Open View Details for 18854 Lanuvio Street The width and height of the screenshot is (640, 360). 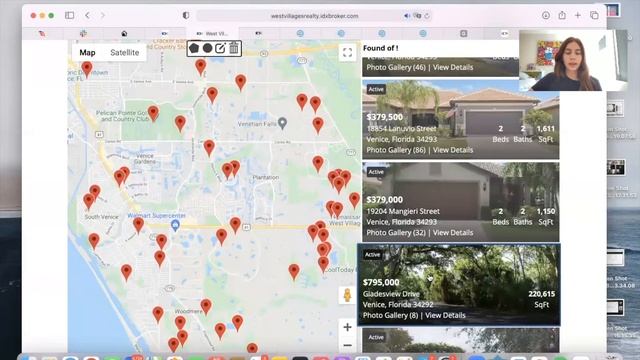click(x=453, y=150)
